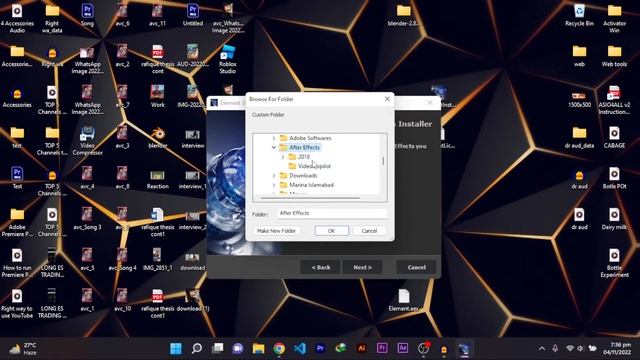Select the Song Premiere project icon
640x360 pixels.
coord(87,16)
